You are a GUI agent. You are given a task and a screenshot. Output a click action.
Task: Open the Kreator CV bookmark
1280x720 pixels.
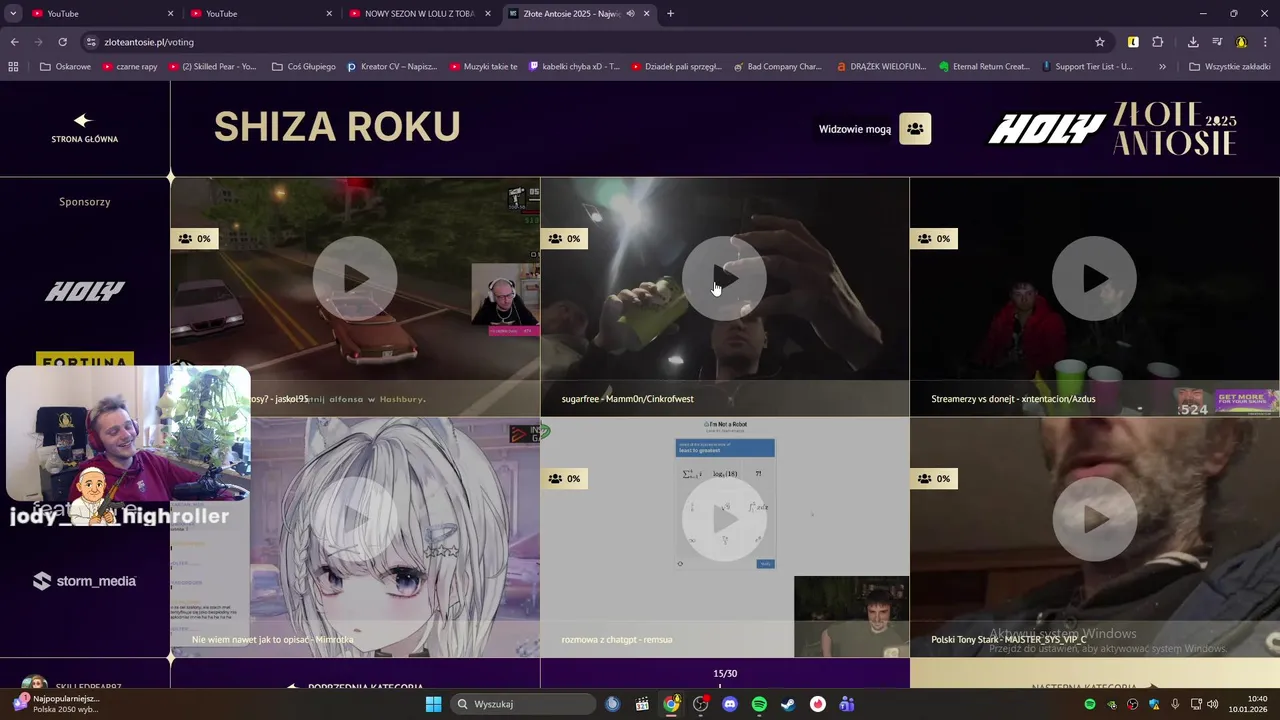click(x=392, y=66)
